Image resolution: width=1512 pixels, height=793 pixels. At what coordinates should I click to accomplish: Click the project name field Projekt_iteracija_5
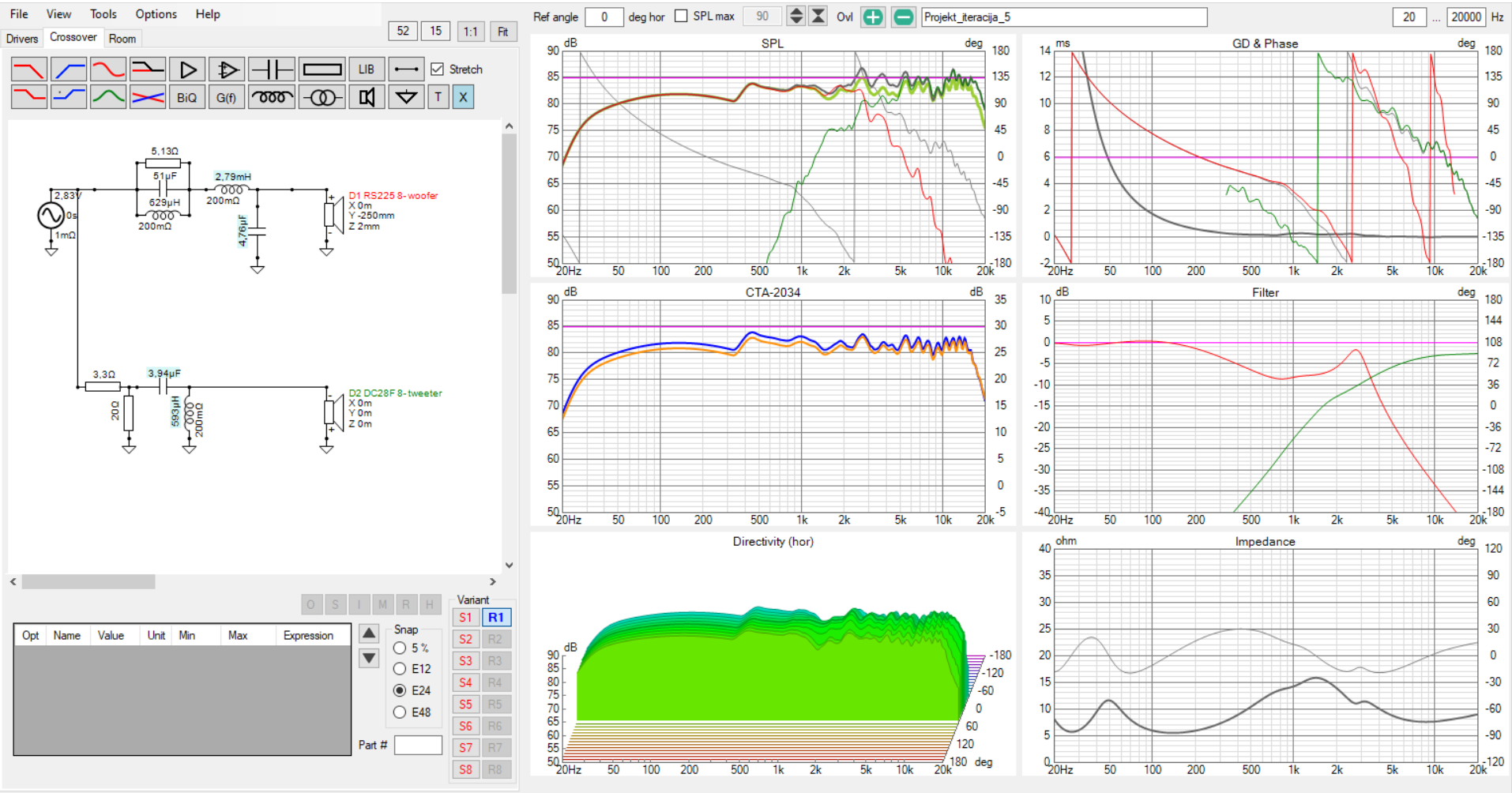(x=1064, y=17)
